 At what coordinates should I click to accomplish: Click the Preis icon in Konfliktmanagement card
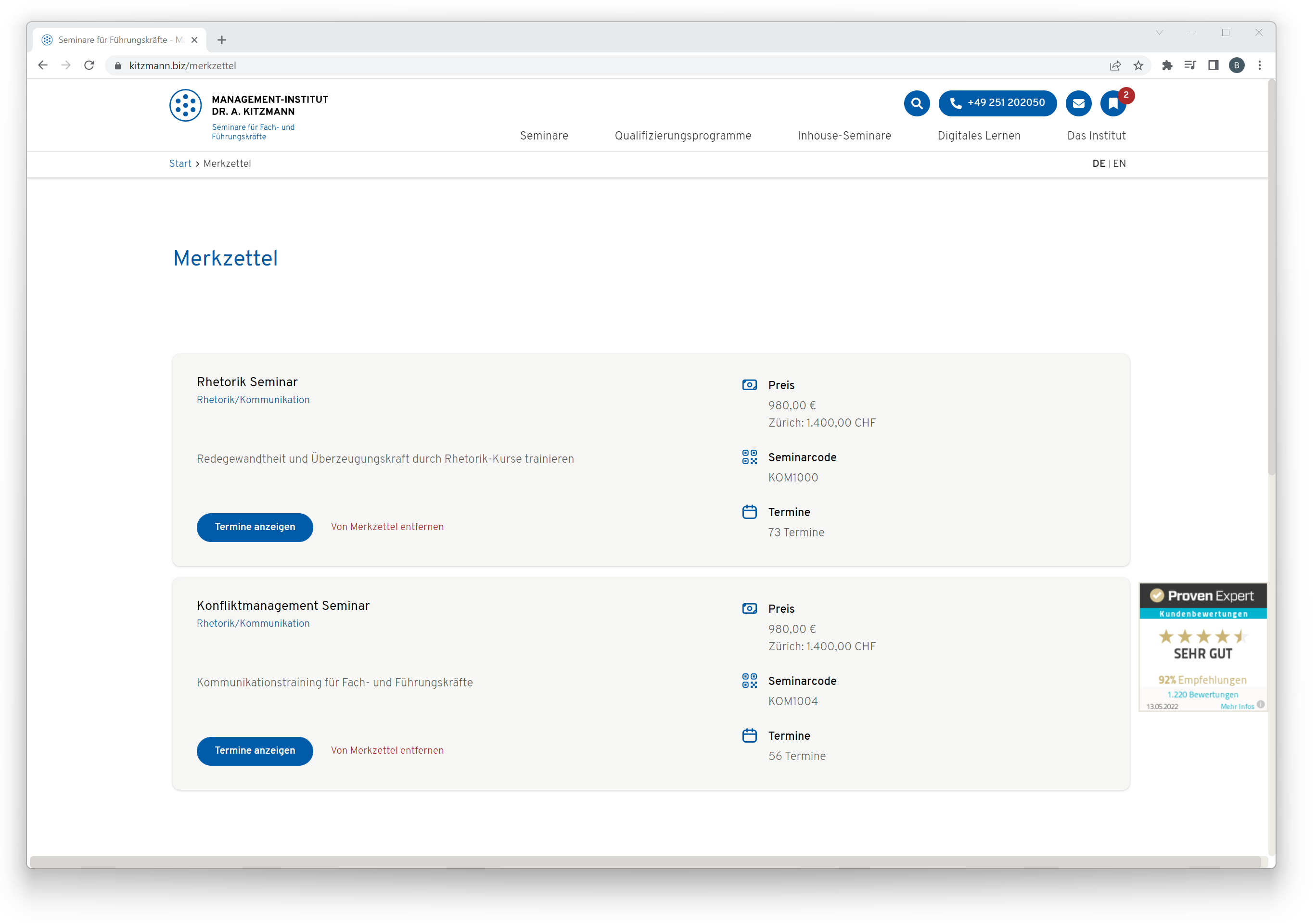749,608
